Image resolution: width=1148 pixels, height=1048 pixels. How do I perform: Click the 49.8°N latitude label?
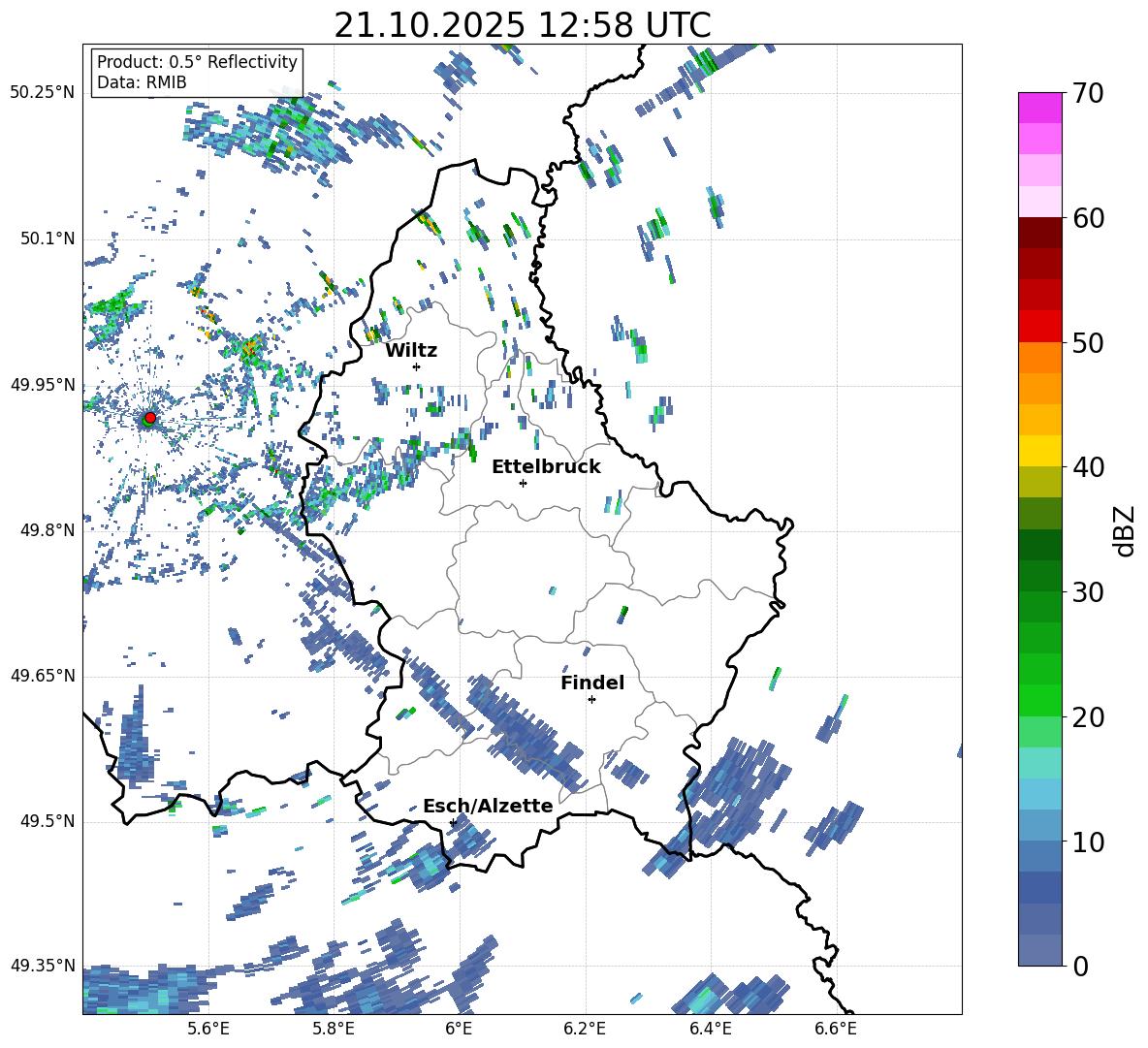(x=47, y=530)
